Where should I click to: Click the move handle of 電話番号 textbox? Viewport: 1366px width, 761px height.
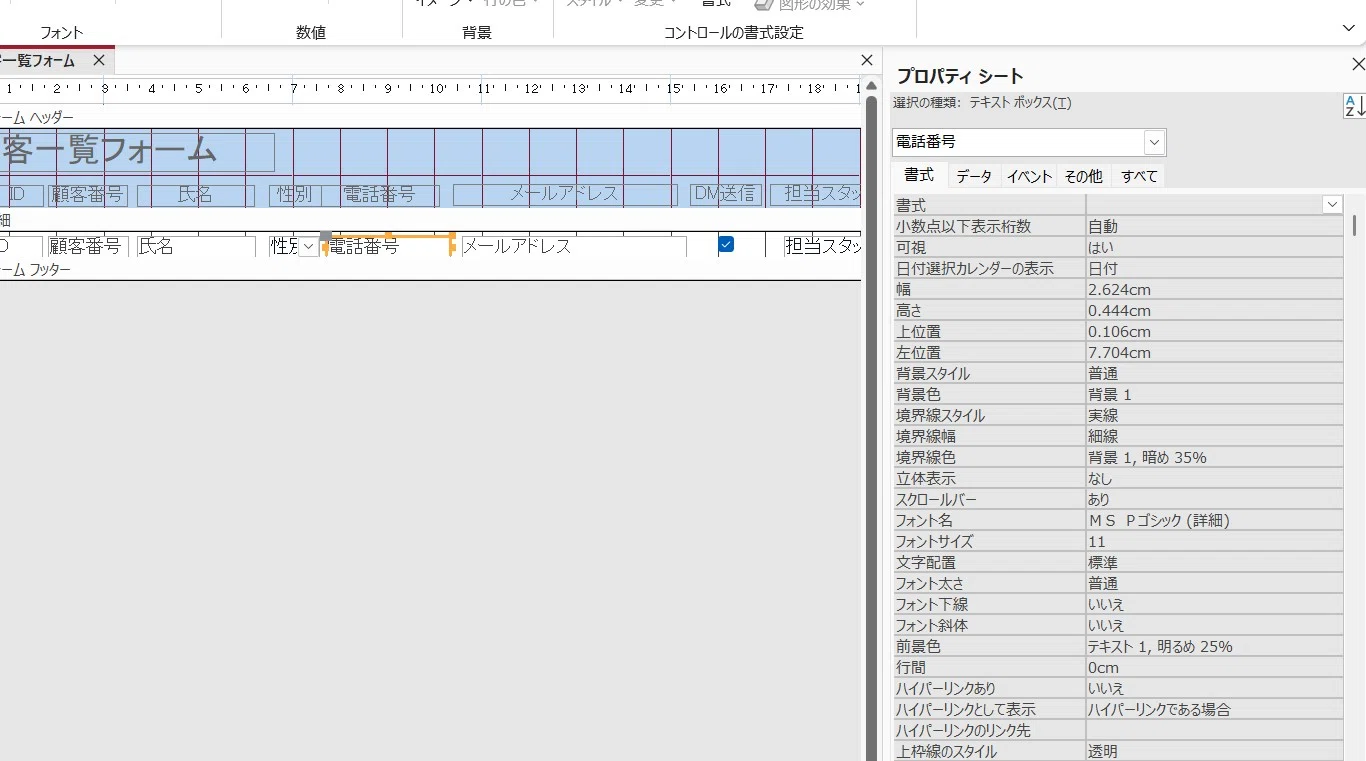pyautogui.click(x=325, y=236)
